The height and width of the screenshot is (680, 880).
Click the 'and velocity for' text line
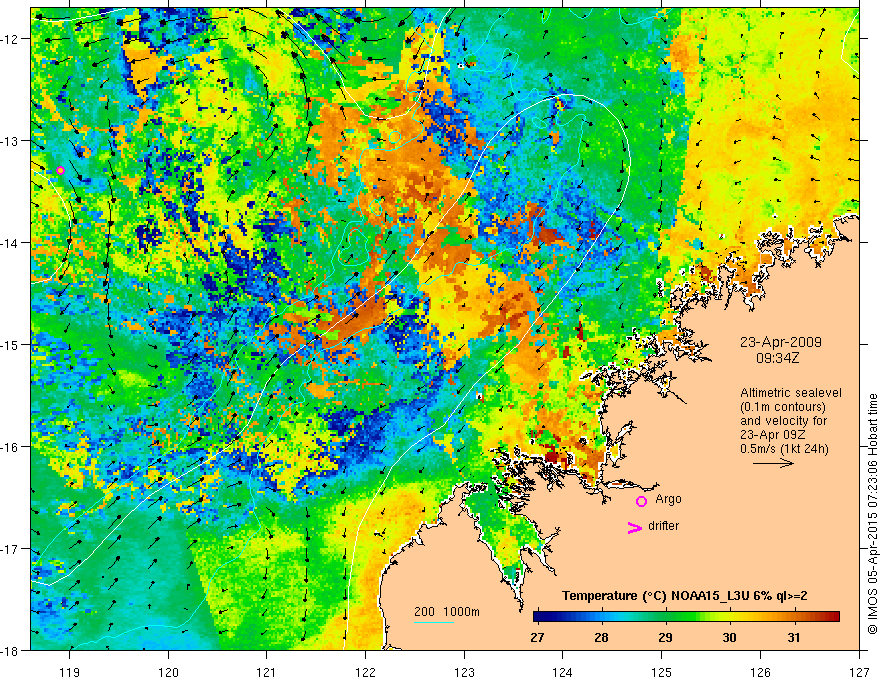tap(783, 421)
